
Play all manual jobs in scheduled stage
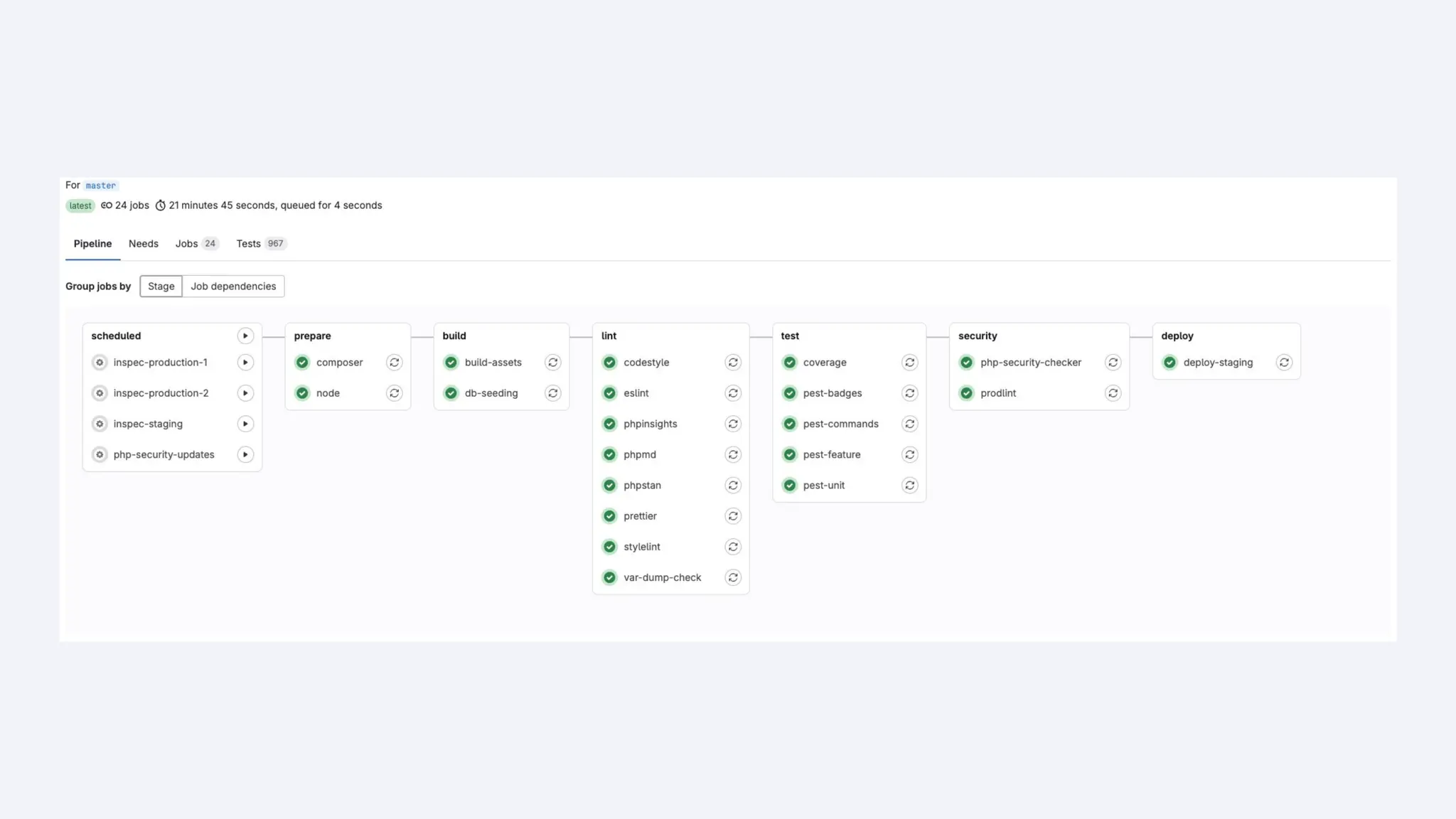[x=245, y=336]
